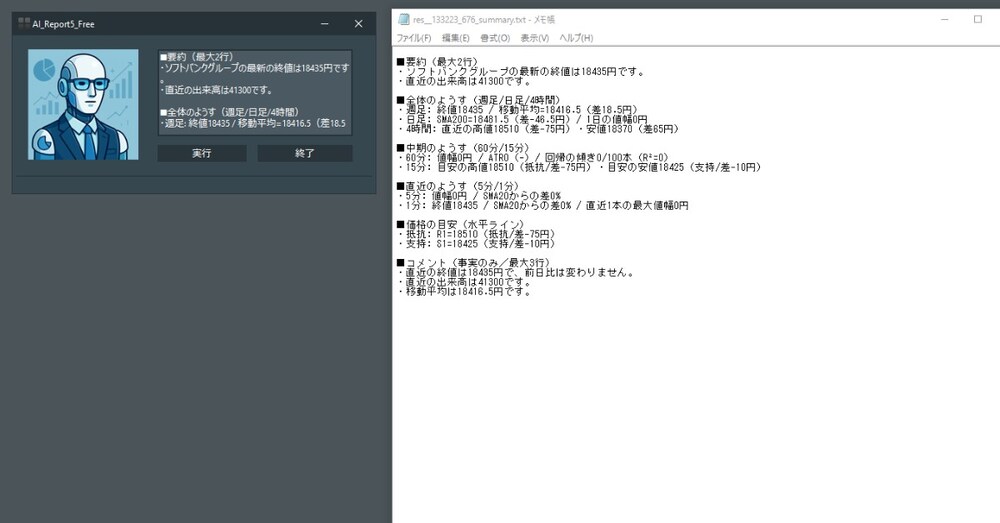Click the Notepad document icon in title bar
The image size is (1000, 523).
point(403,19)
